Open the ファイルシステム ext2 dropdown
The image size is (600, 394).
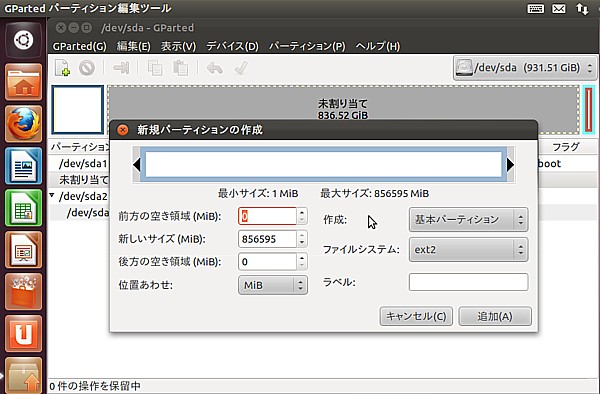point(468,250)
